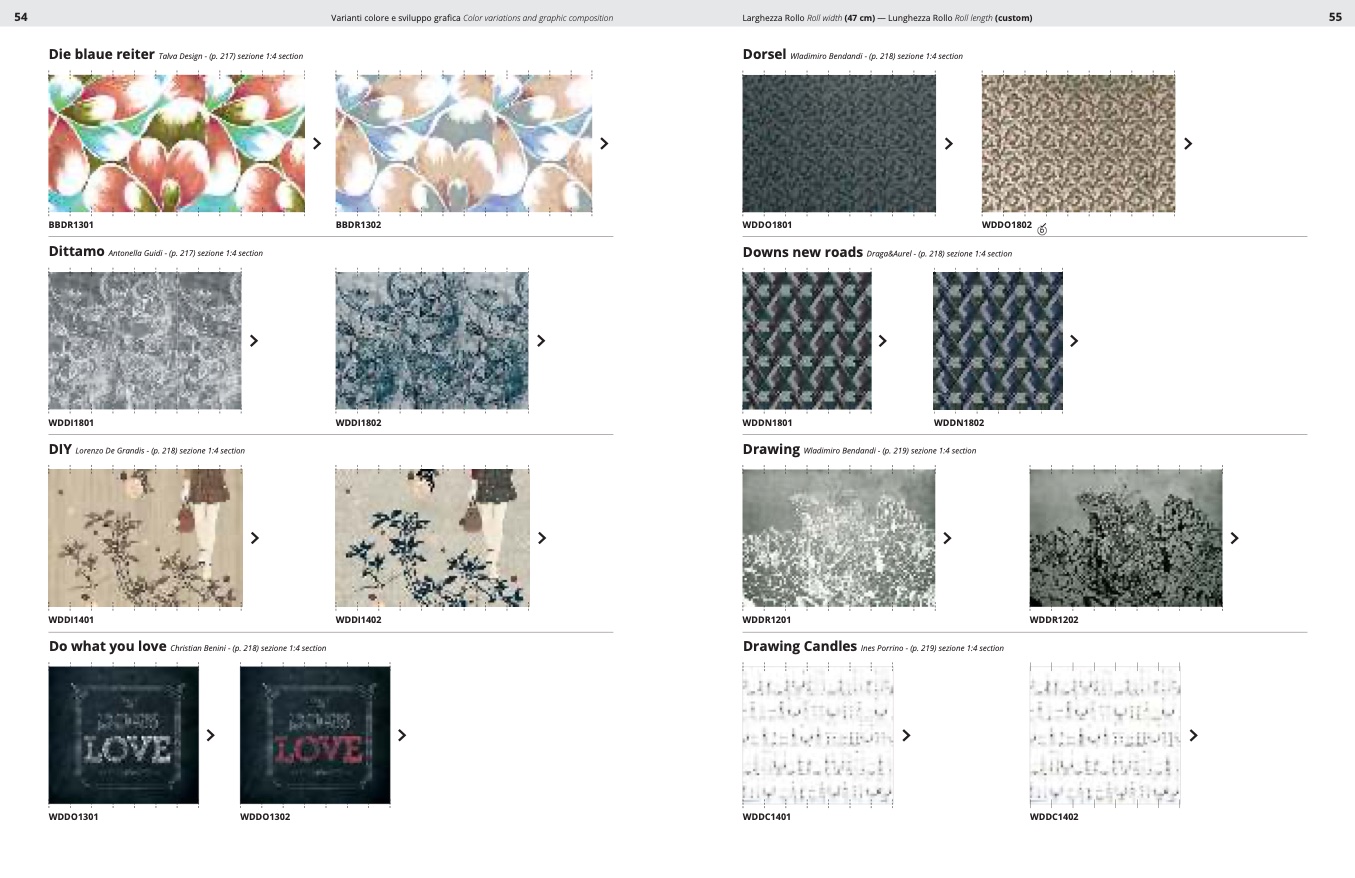Click the arrow beside WDDR1202 drawing sample
Image resolution: width=1355 pixels, height=878 pixels.
point(1234,538)
